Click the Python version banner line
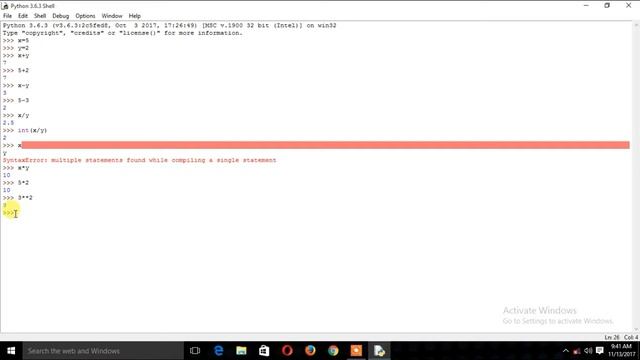Image resolution: width=640 pixels, height=360 pixels. (x=169, y=25)
